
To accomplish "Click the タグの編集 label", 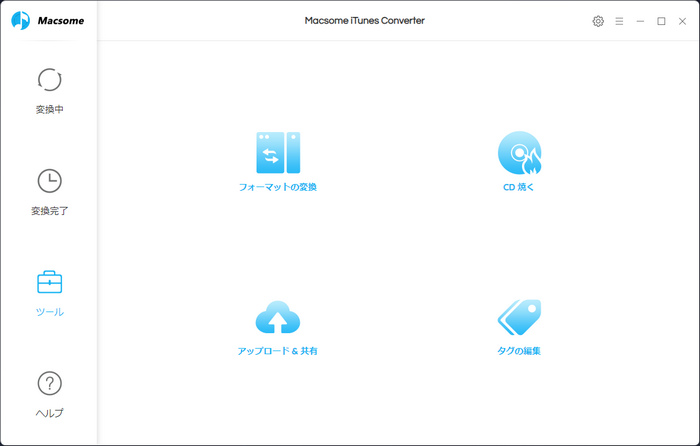I will 519,351.
